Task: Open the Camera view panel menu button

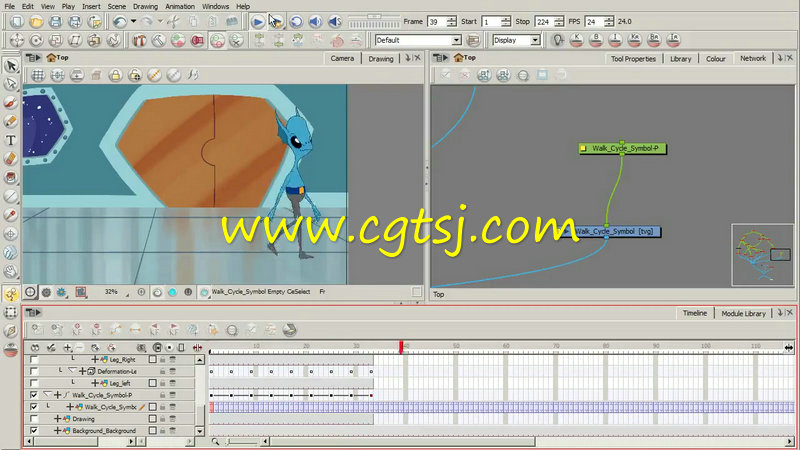Action: point(33,58)
